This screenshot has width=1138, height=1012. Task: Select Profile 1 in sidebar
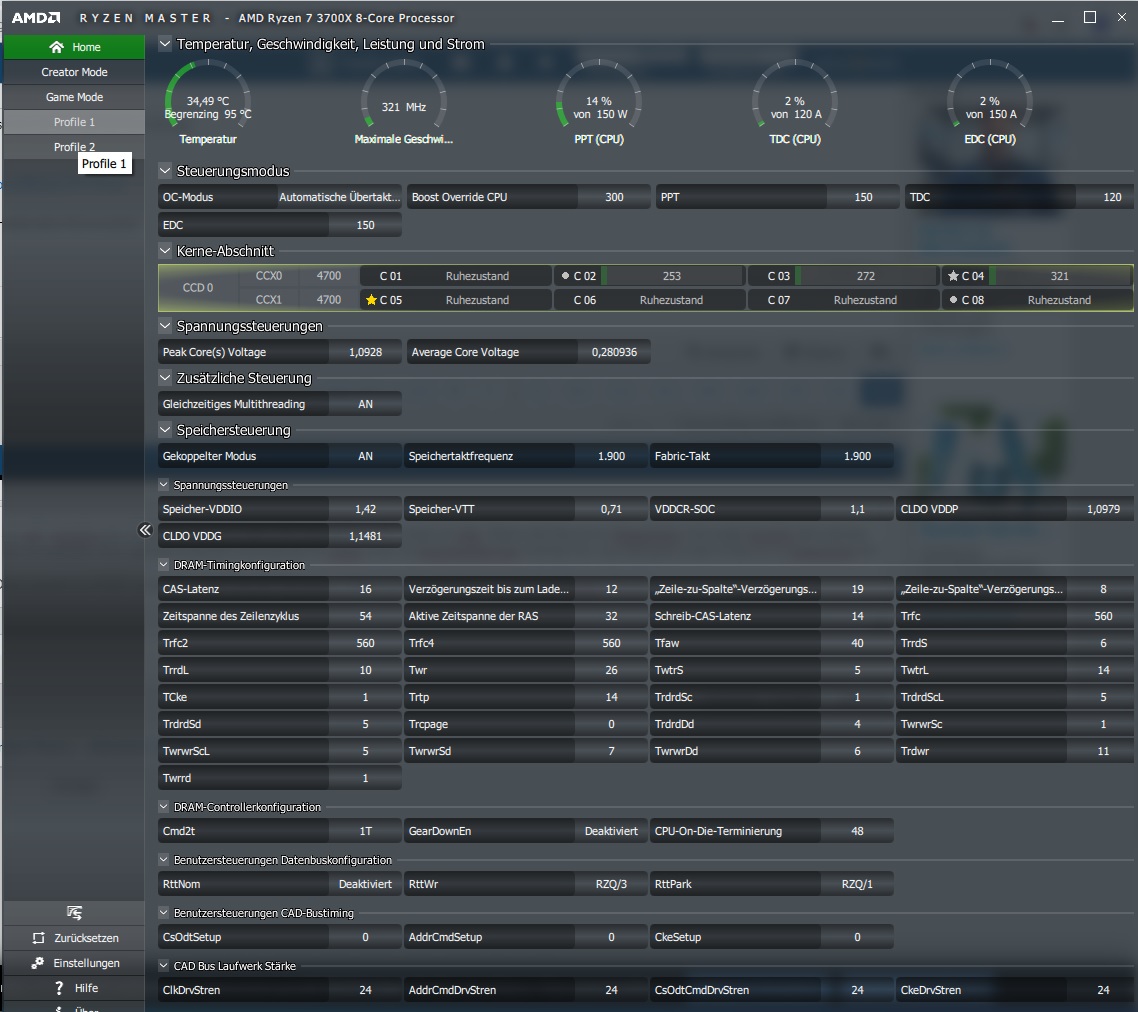tap(74, 122)
